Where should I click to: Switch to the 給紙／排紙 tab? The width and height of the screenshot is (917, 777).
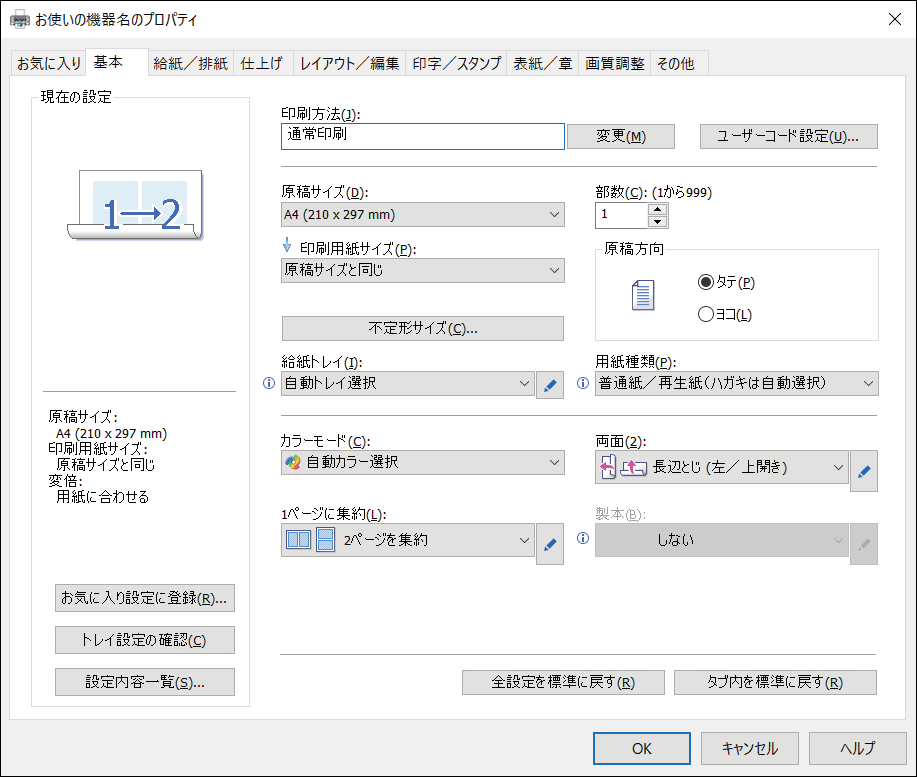[x=191, y=63]
